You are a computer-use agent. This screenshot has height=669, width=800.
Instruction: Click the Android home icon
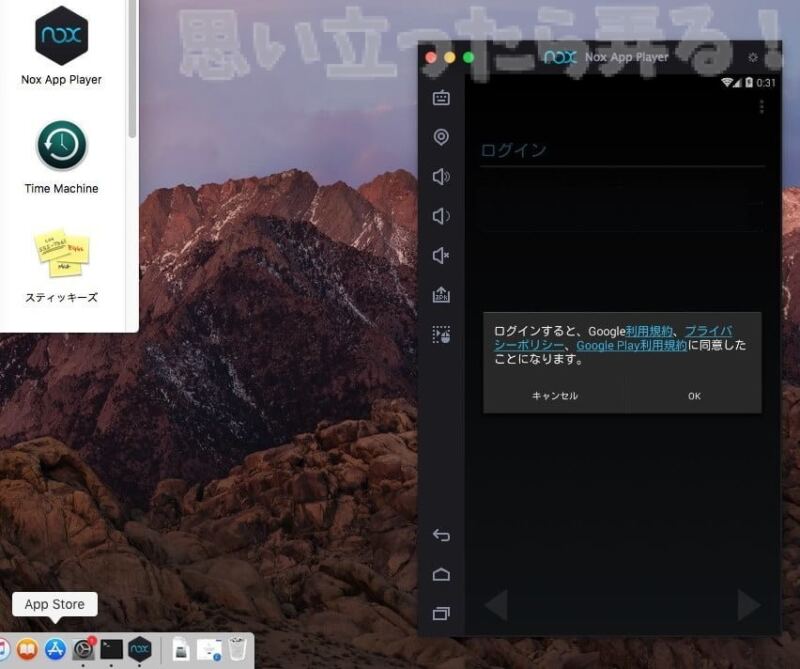point(441,575)
